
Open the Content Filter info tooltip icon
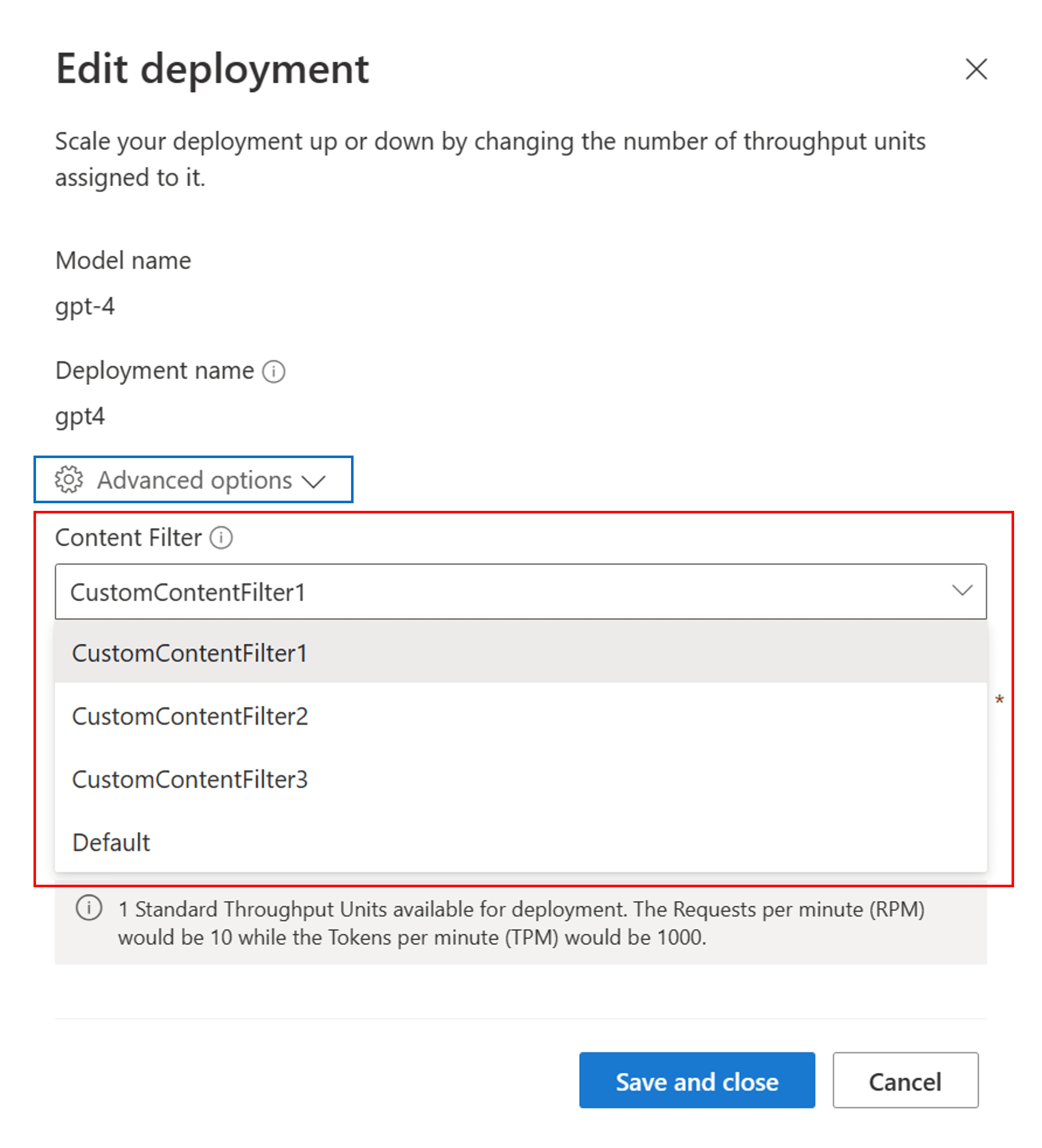click(x=221, y=538)
